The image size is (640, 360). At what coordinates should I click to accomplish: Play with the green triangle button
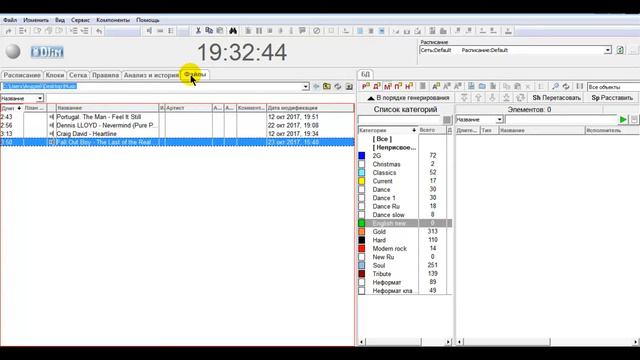(x=623, y=120)
